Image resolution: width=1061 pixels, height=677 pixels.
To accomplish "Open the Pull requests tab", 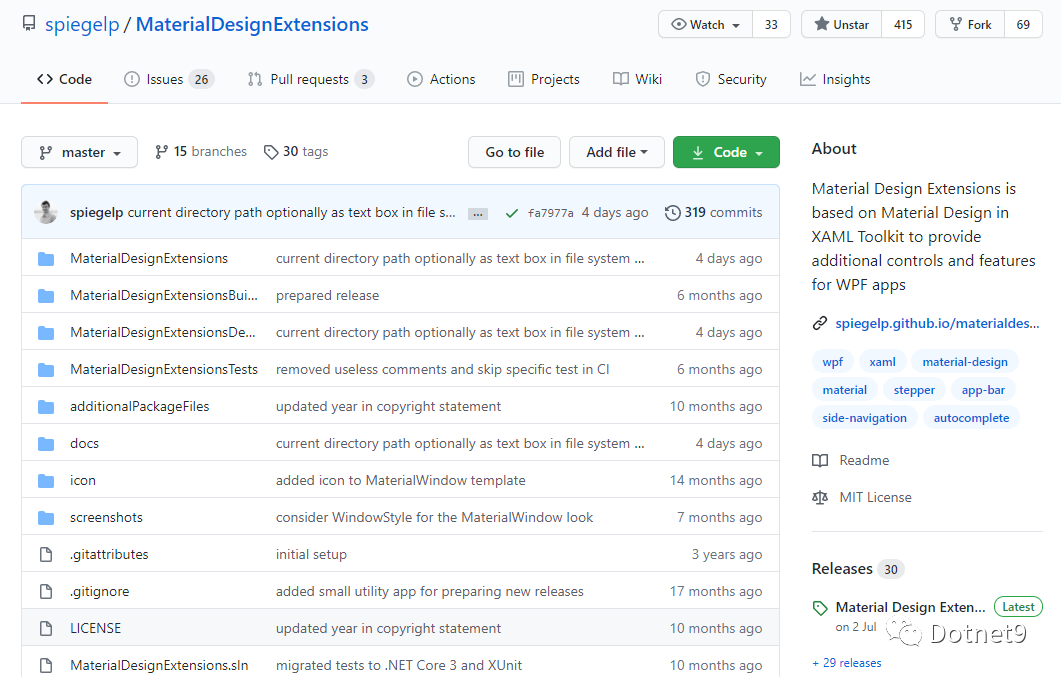I will 311,79.
